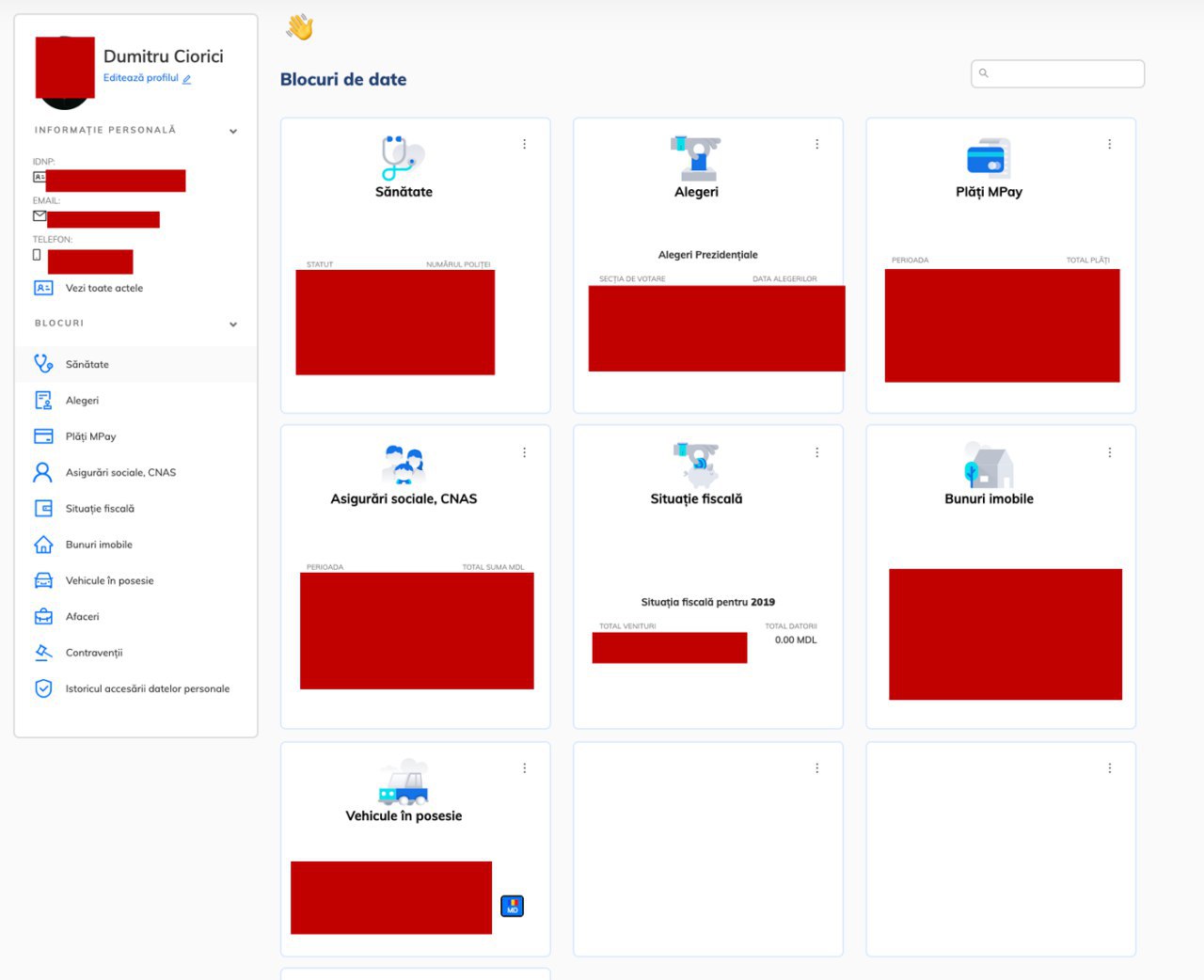Click the pencil icon next to Editează profilul
Image resolution: width=1204 pixels, height=980 pixels.
pos(187,79)
